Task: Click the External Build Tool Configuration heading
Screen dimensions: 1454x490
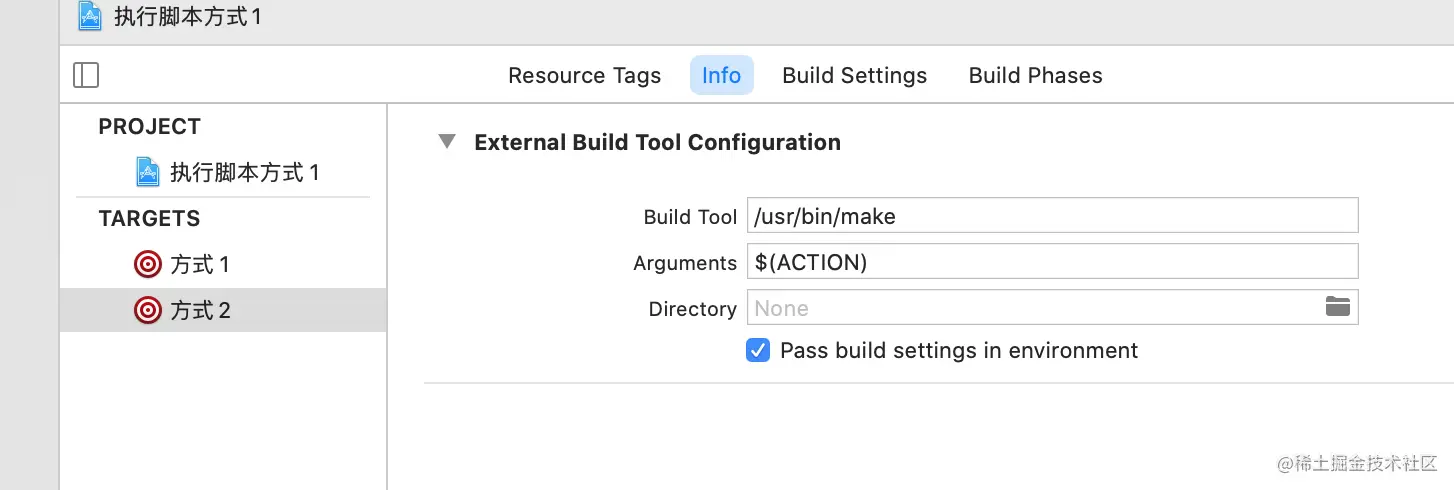Action: click(657, 142)
